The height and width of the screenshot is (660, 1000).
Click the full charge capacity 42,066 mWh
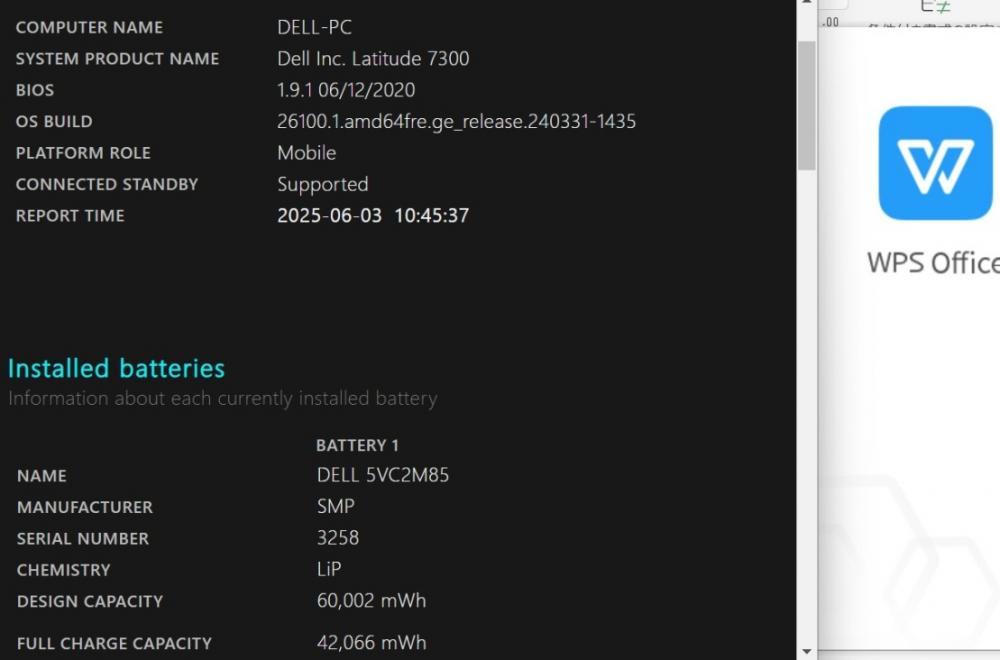click(371, 643)
